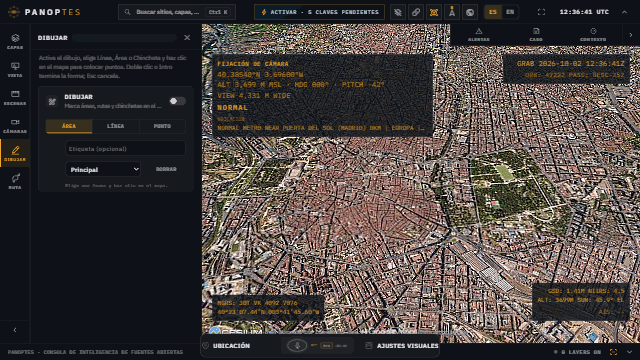Enter fullscreen with the expand-corners icon

(541, 12)
